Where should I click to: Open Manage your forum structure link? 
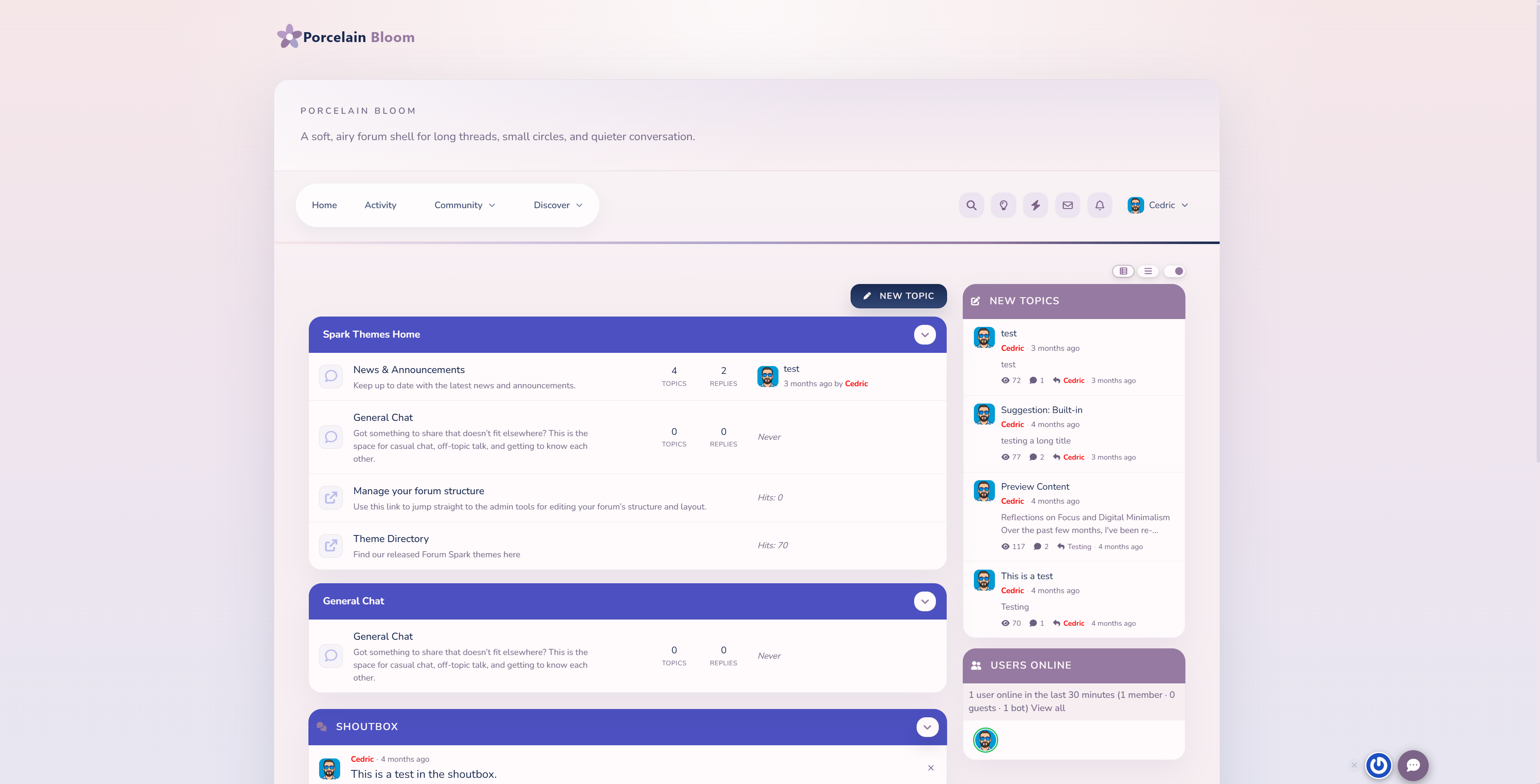(x=419, y=491)
